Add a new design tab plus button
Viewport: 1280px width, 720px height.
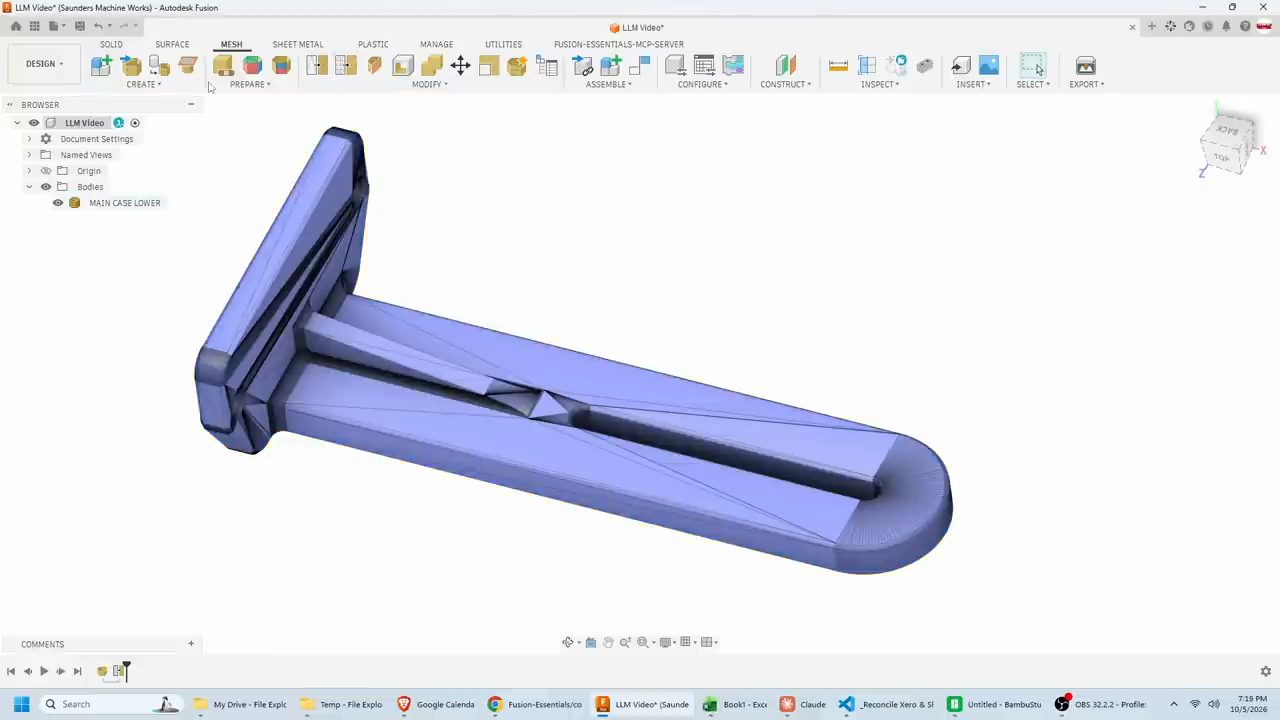(1152, 26)
